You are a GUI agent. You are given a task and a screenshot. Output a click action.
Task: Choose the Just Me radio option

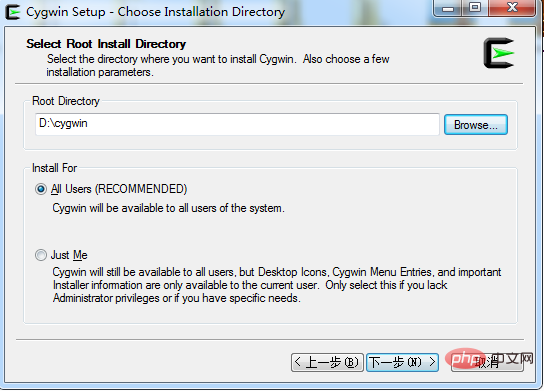41,255
